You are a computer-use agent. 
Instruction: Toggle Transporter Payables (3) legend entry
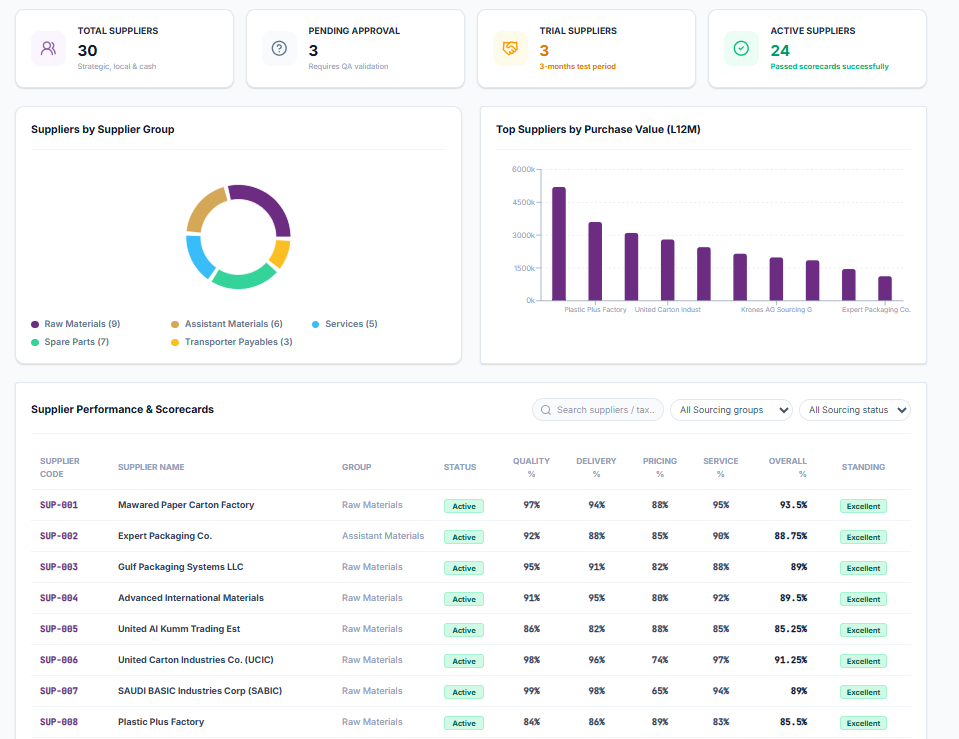[232, 342]
